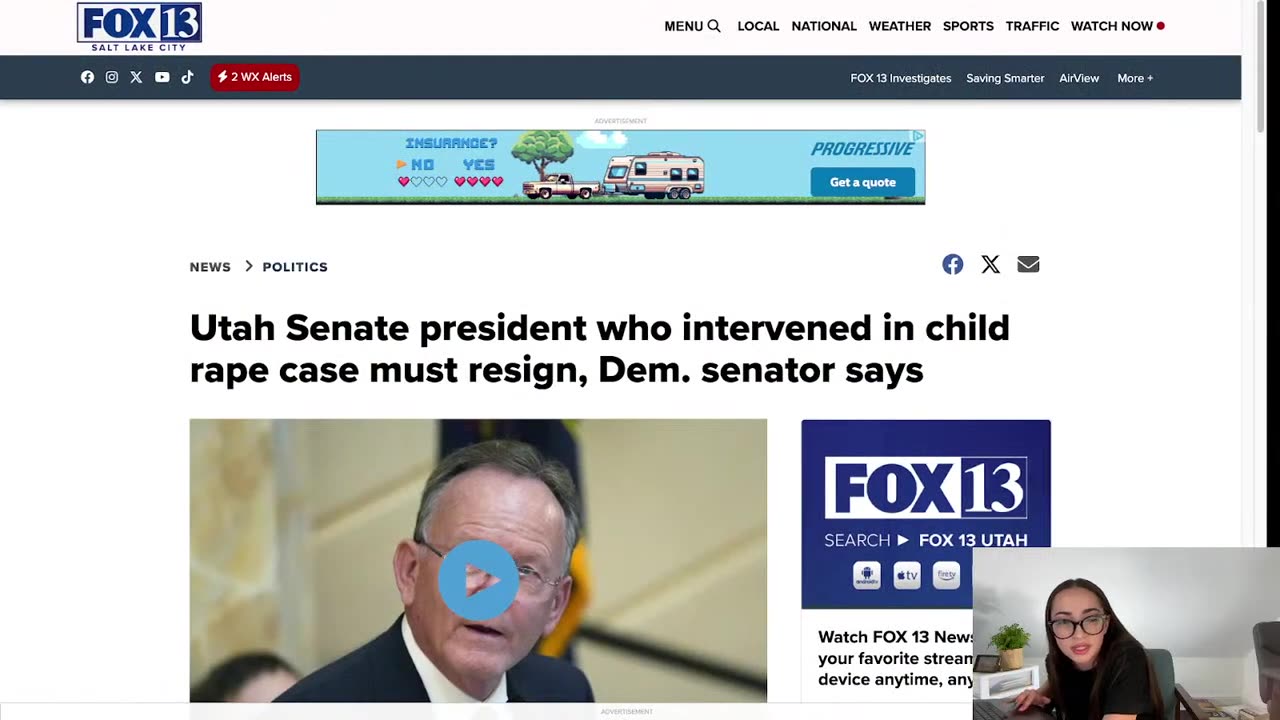Go to FOX 13 Salt Lake City homepage logo

tap(139, 27)
